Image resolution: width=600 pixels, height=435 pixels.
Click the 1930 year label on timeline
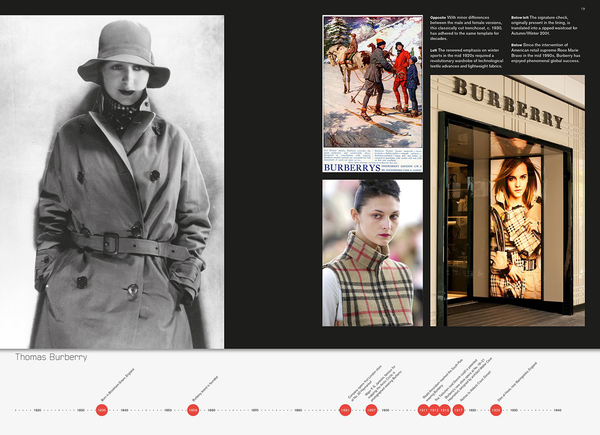point(514,410)
